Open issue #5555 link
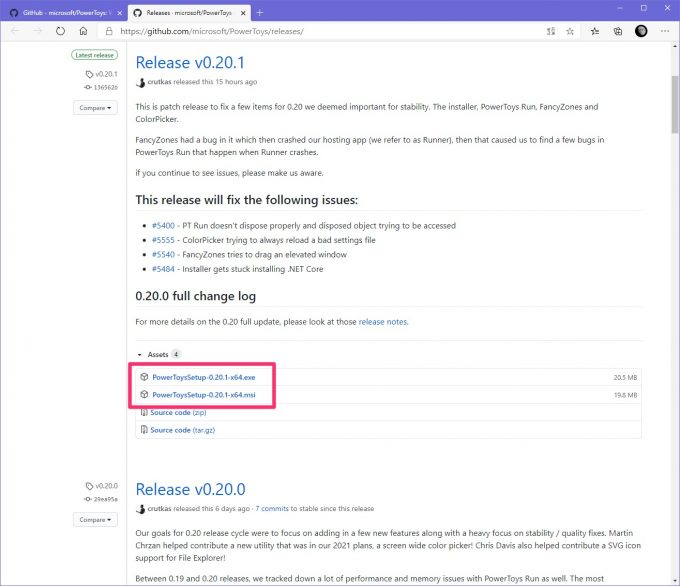This screenshot has height=586, width=680. (x=163, y=240)
